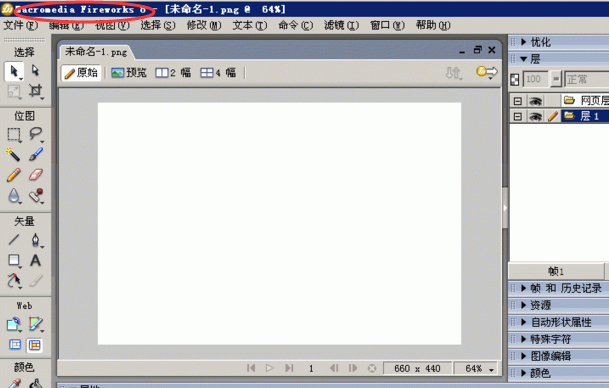This screenshot has width=609, height=388.
Task: Select the Magic Wand tool
Action: [x=14, y=154]
